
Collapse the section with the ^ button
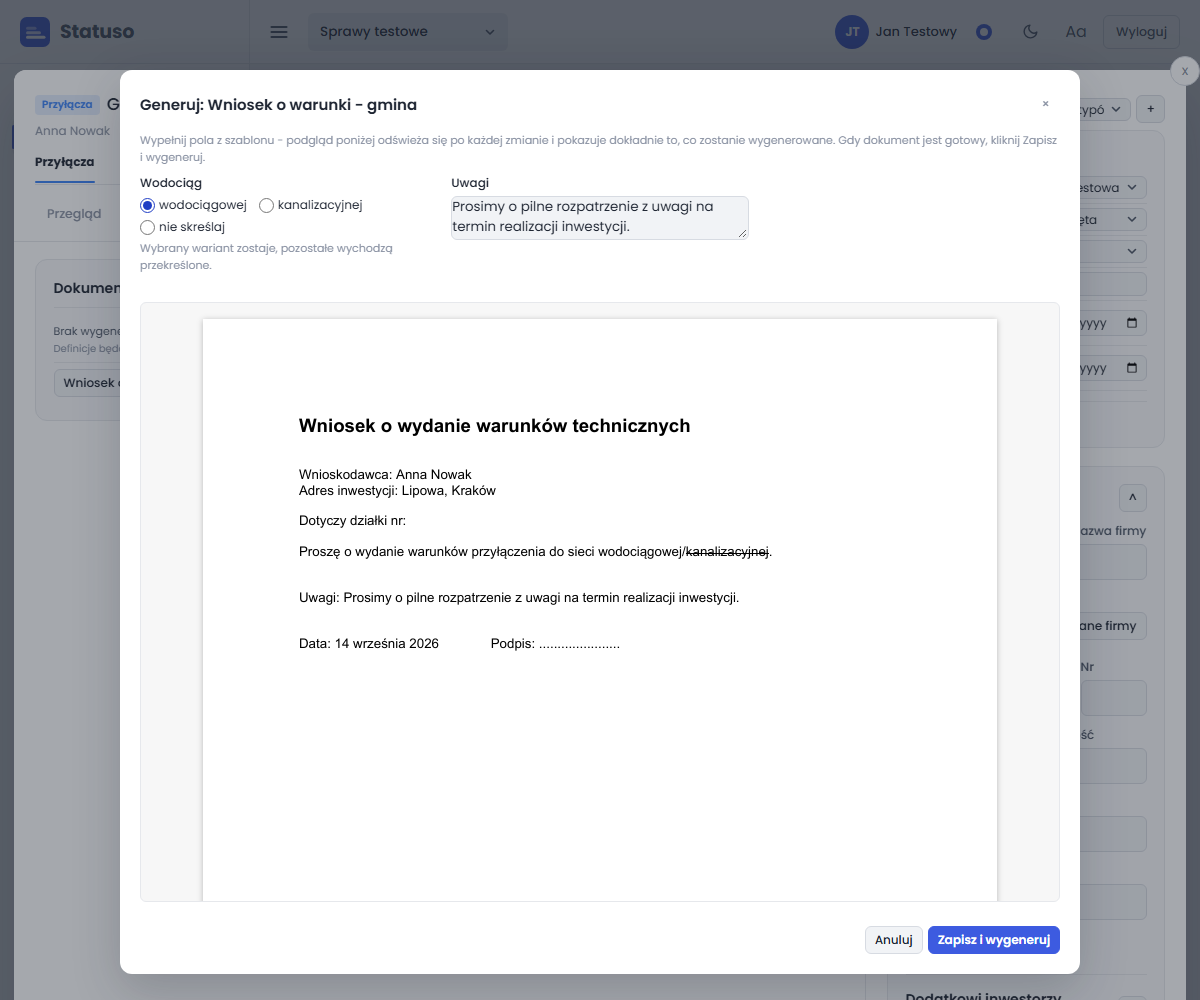click(x=1132, y=498)
